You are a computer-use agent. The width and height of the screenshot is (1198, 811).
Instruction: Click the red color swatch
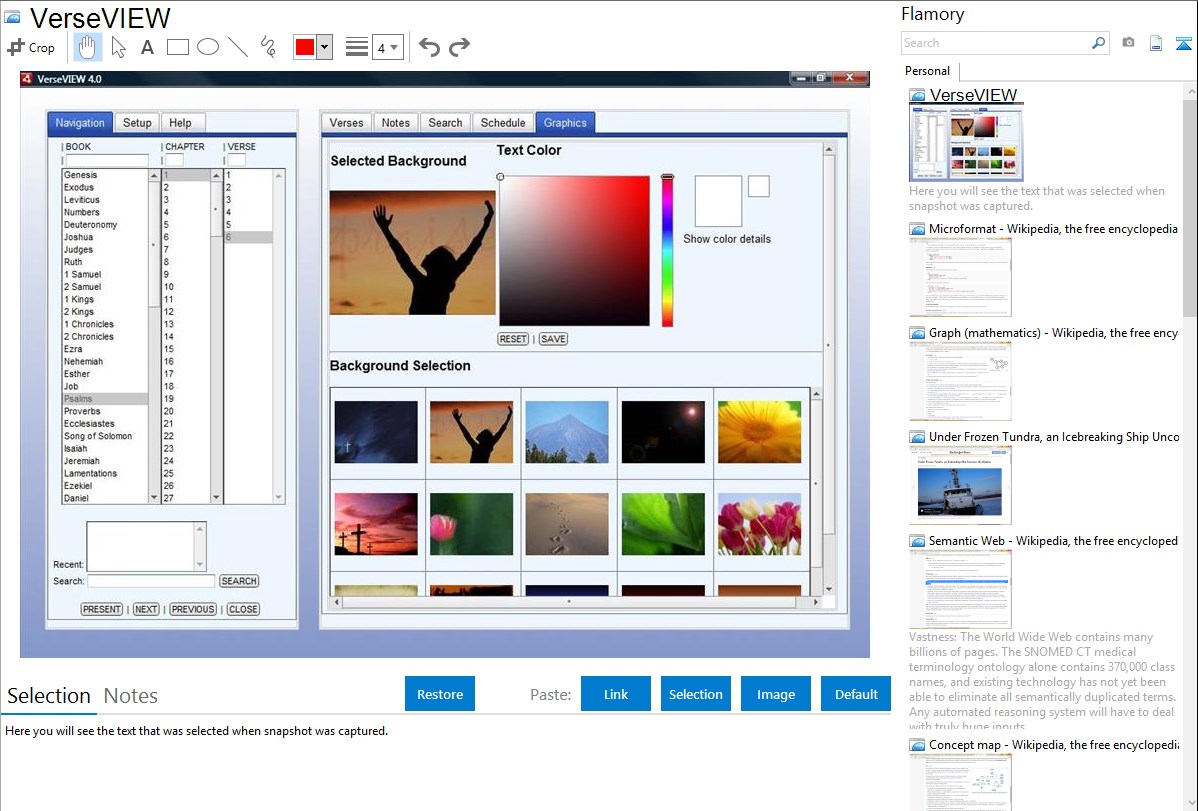pos(304,47)
